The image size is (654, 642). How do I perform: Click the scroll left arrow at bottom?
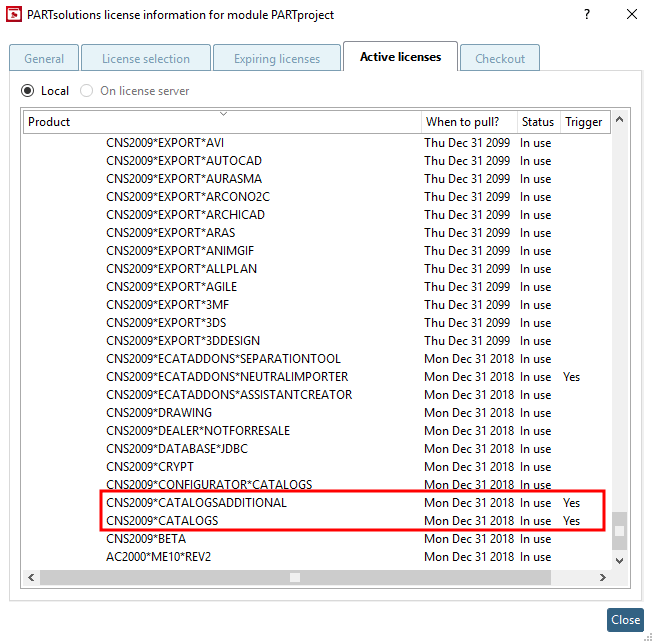tap(31, 577)
